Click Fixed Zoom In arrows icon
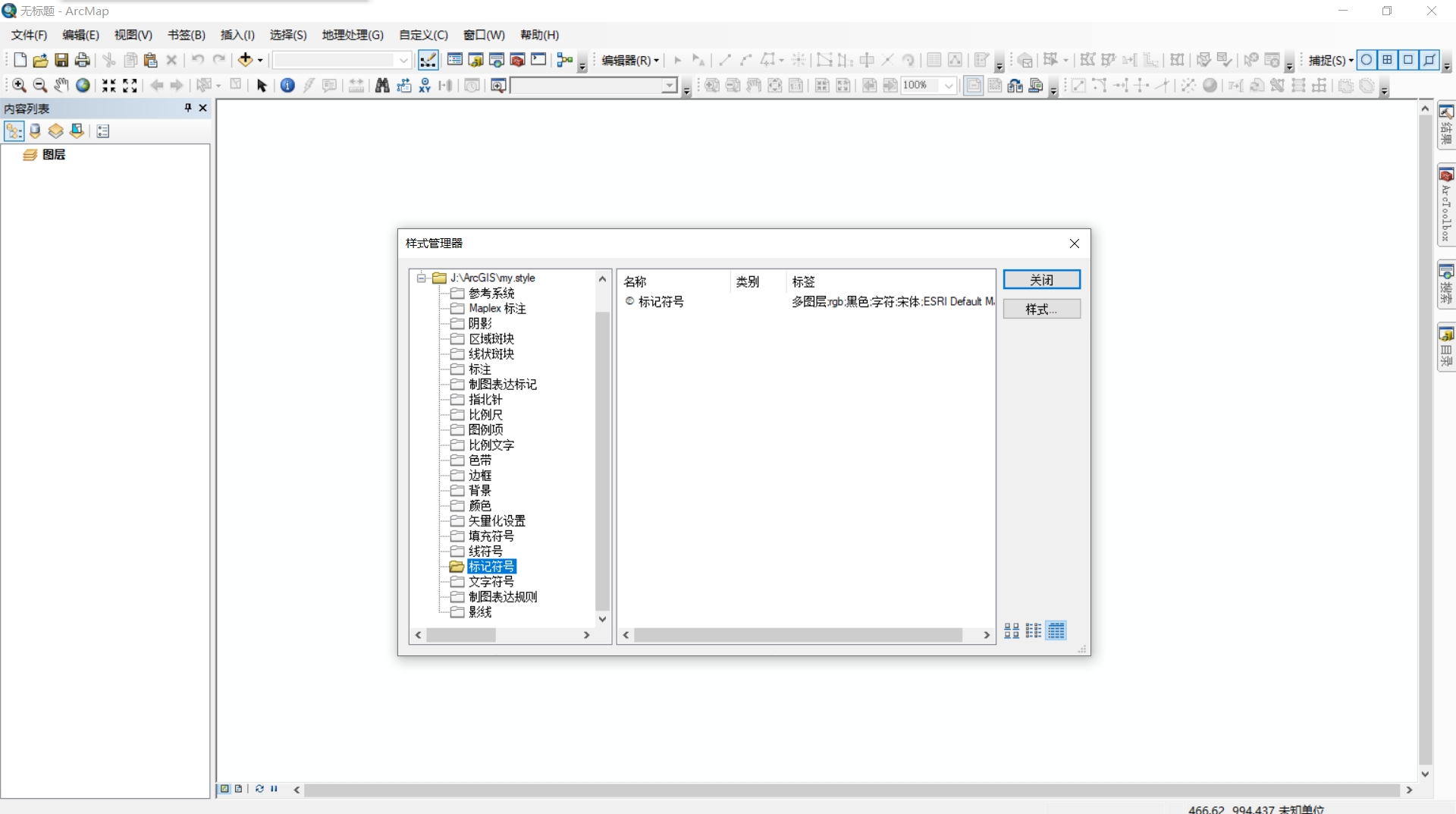The height and width of the screenshot is (814, 1456). pos(109,86)
